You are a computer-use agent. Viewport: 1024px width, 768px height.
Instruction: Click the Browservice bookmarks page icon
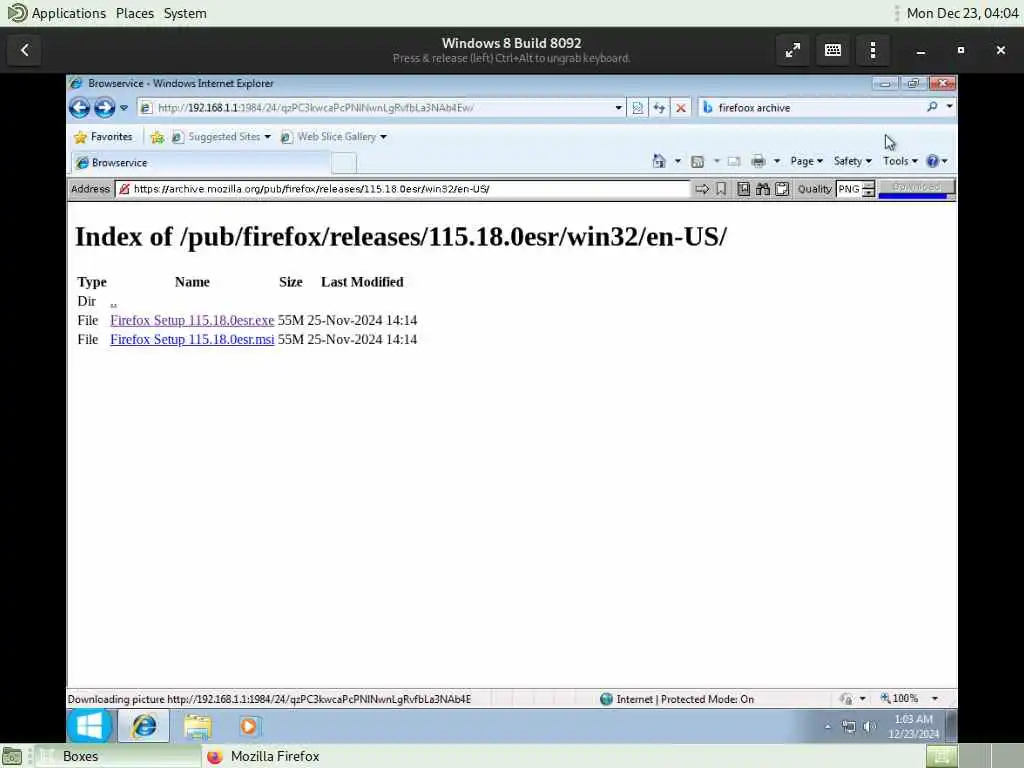coord(744,189)
